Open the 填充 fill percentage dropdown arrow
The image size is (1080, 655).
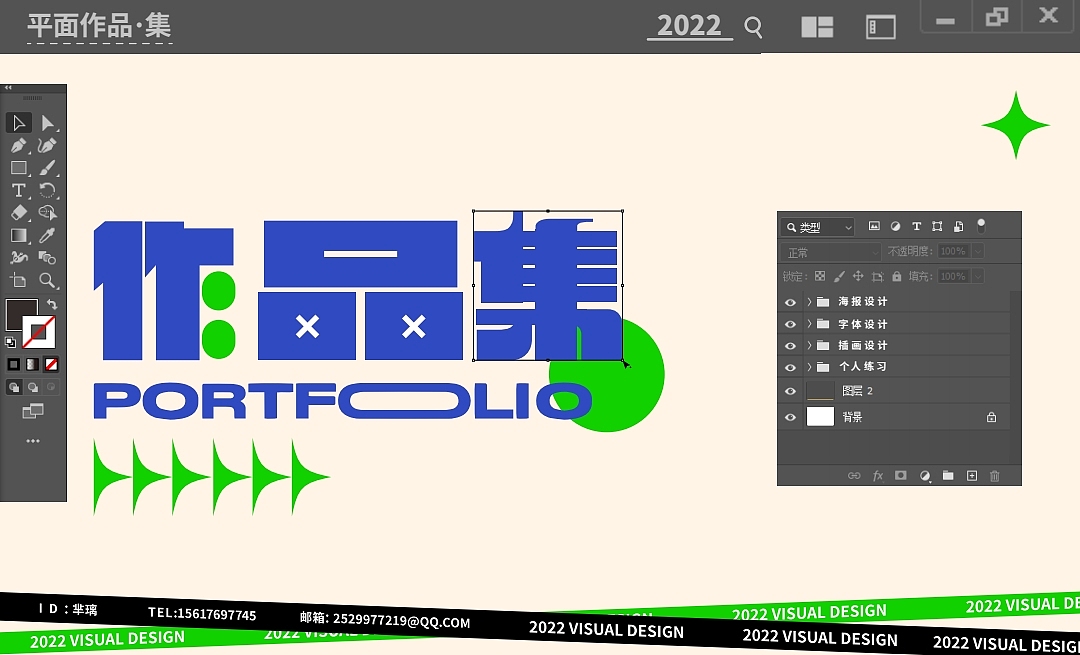(977, 276)
